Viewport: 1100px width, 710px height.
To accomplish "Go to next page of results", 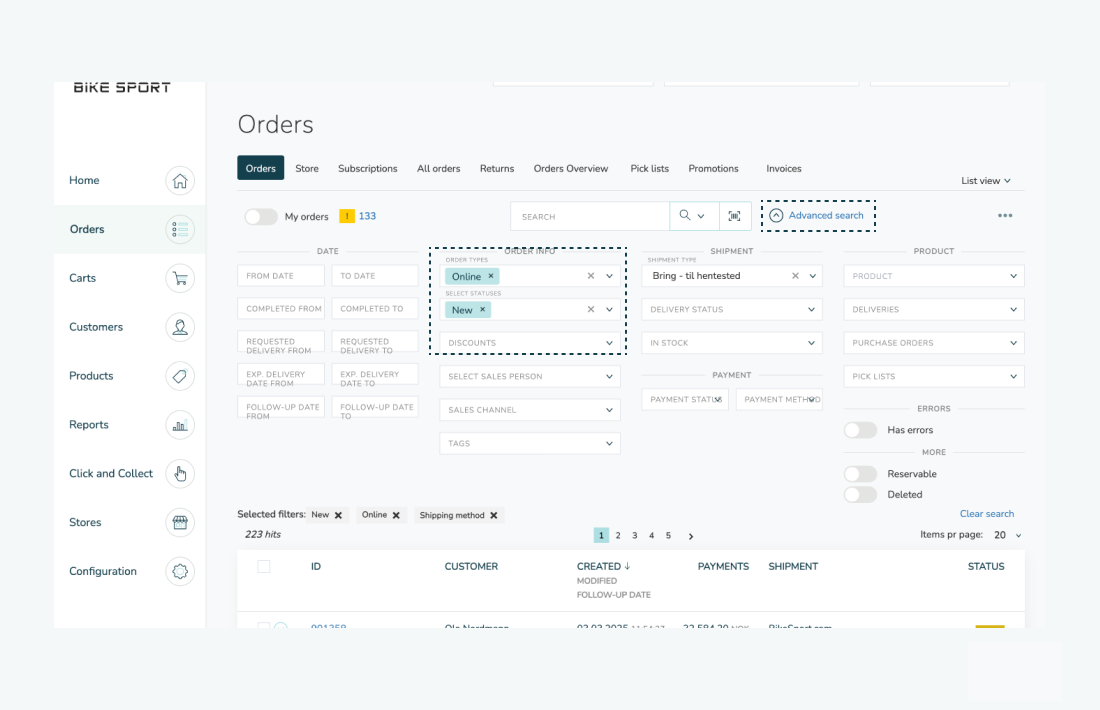I will point(691,536).
